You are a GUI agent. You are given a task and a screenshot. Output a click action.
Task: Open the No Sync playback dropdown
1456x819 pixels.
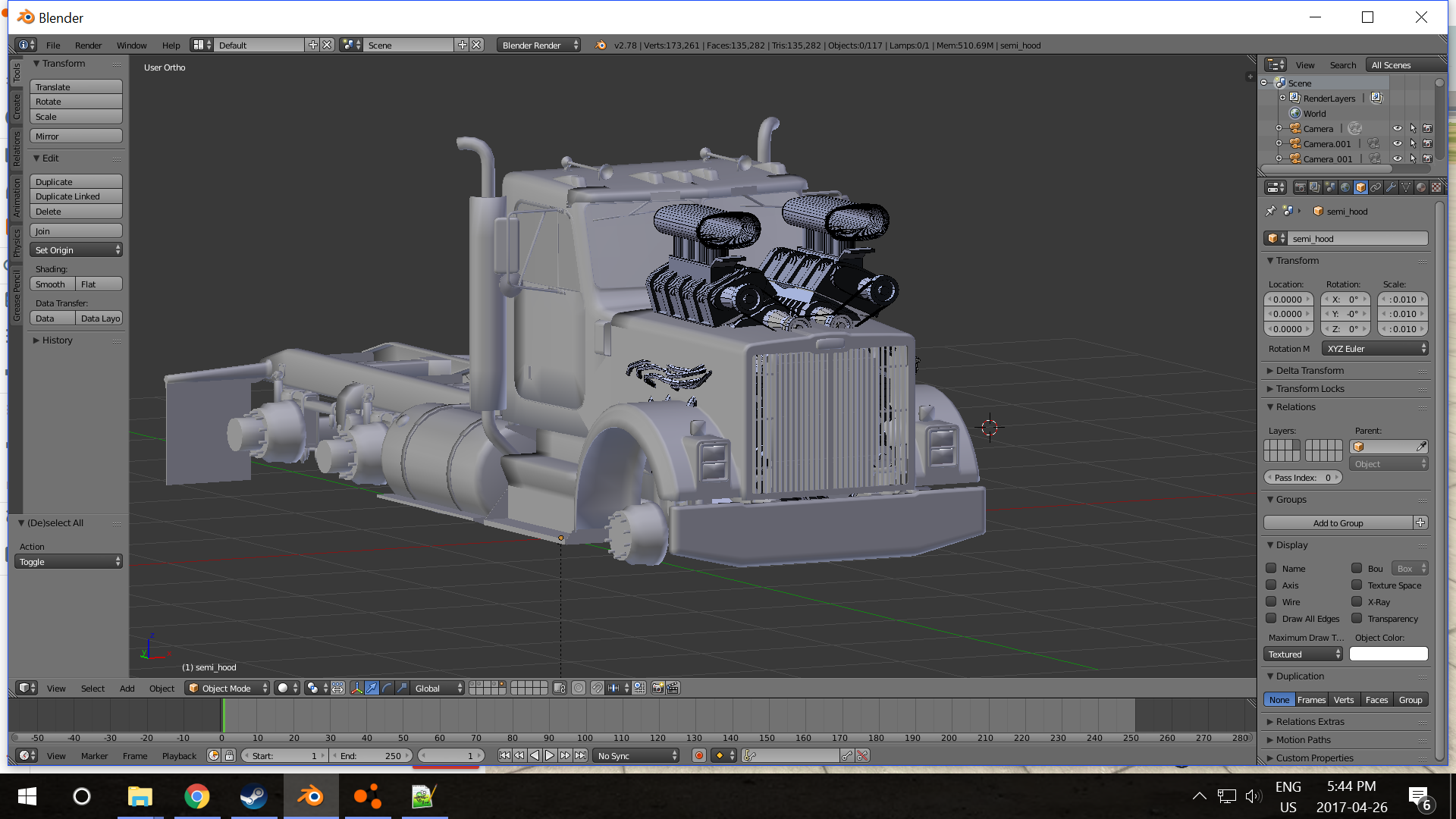tap(635, 755)
